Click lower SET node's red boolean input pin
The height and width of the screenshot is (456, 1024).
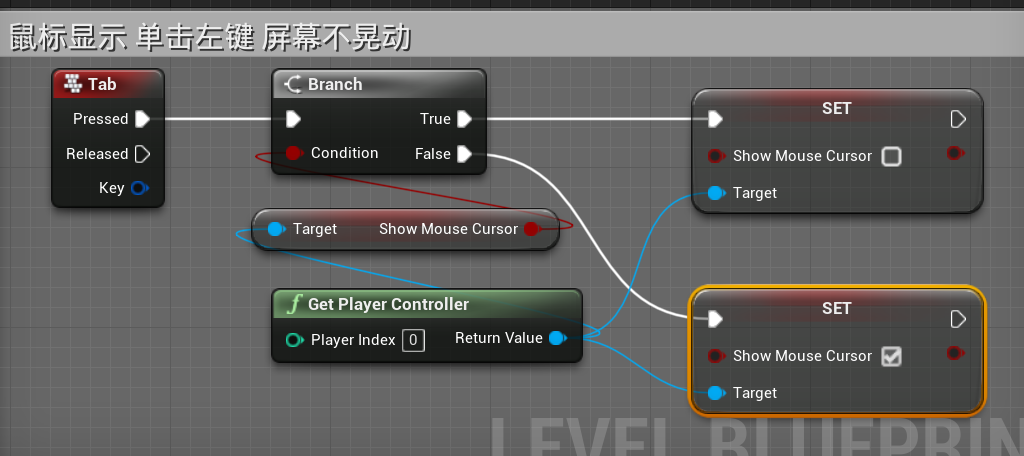(x=716, y=355)
